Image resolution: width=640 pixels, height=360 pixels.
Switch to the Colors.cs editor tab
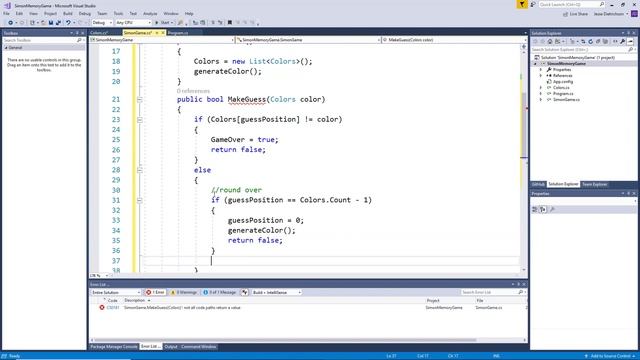pyautogui.click(x=99, y=33)
